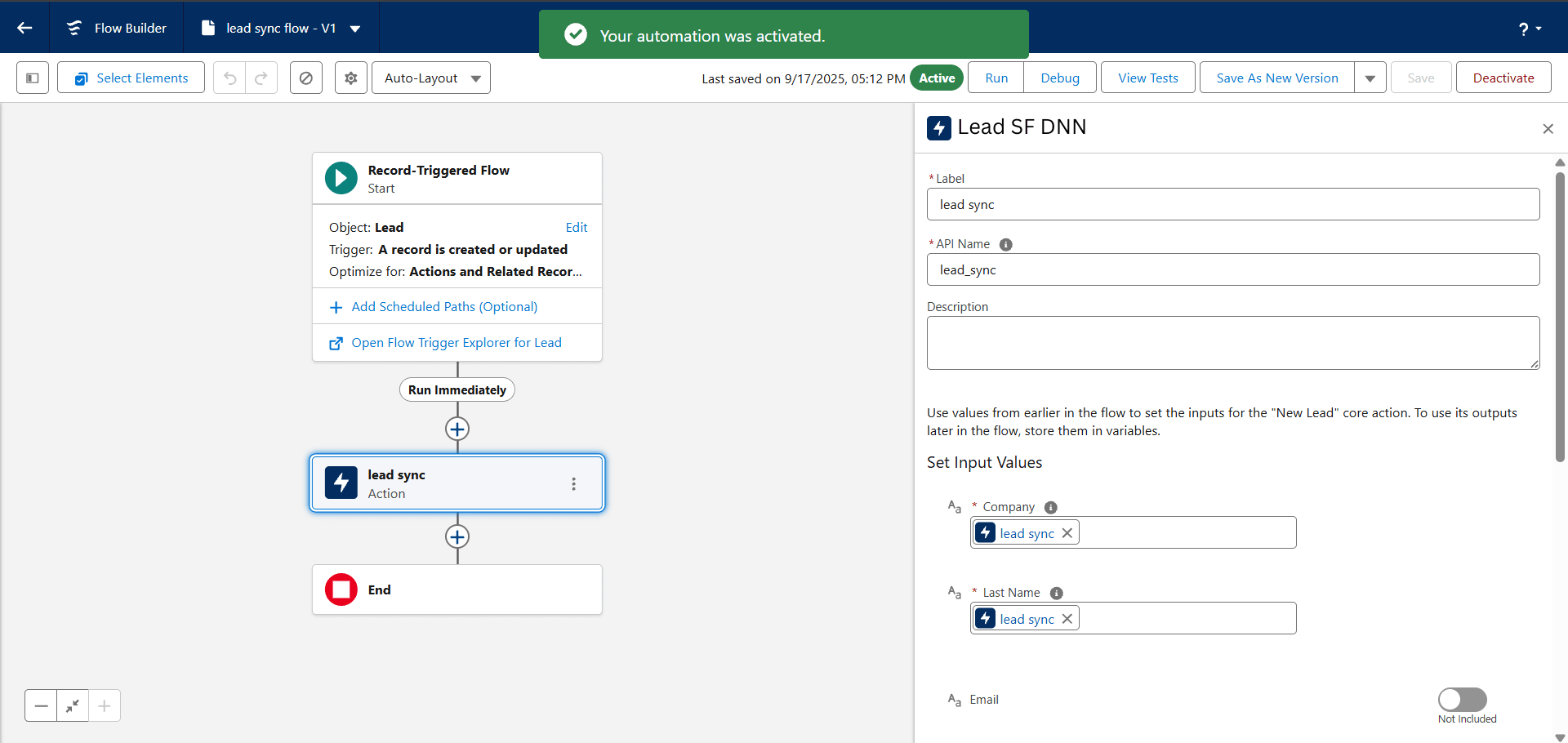Click the Undo arrow icon

click(x=229, y=78)
